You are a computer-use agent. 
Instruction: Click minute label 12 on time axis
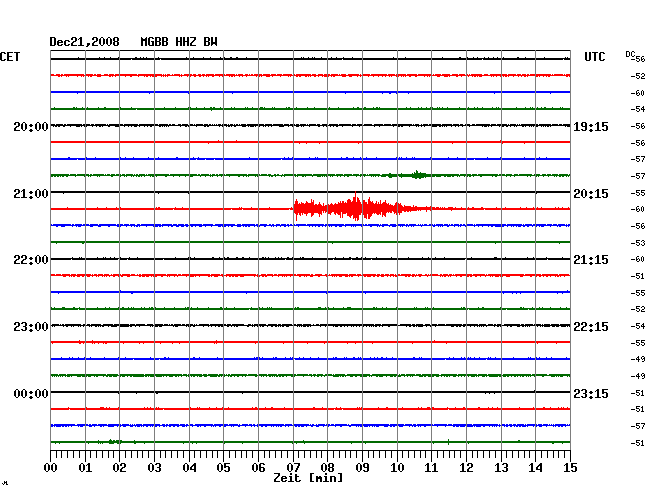tap(466, 467)
